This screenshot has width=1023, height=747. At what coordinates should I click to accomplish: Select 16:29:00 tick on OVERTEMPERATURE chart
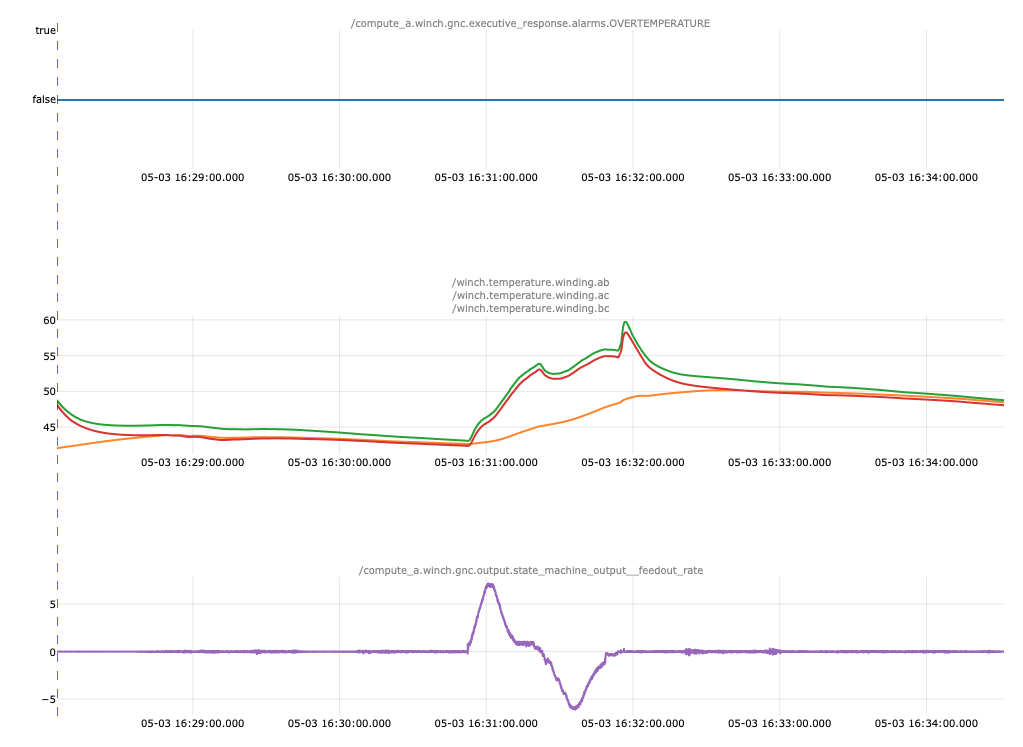click(x=192, y=177)
